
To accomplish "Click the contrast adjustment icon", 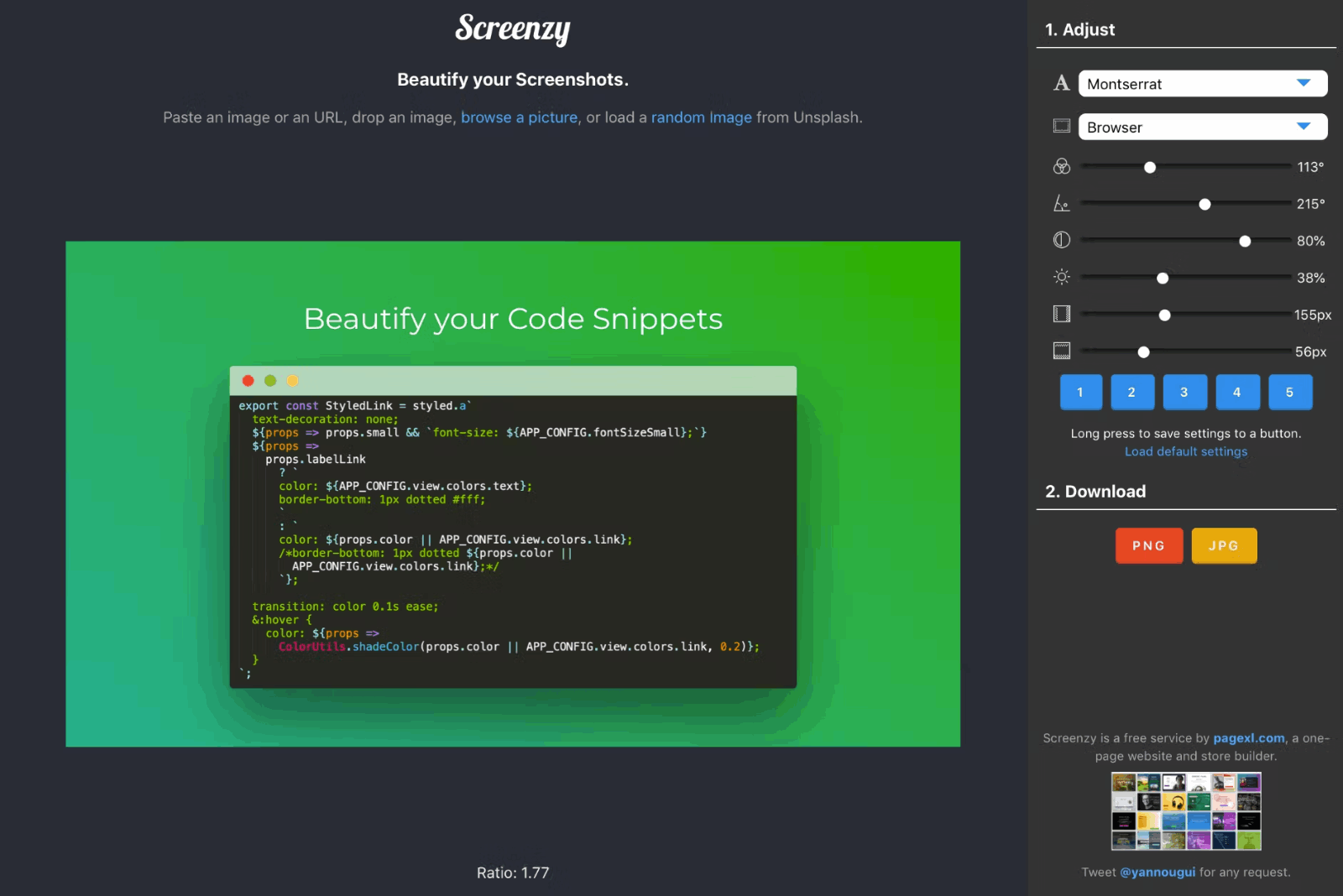I will pos(1061,241).
